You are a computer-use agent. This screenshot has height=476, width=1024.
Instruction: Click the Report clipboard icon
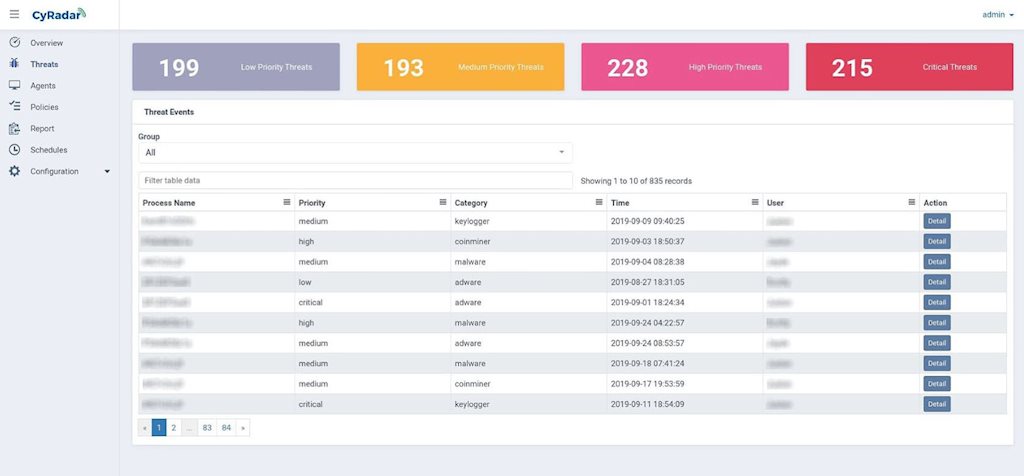coord(14,128)
